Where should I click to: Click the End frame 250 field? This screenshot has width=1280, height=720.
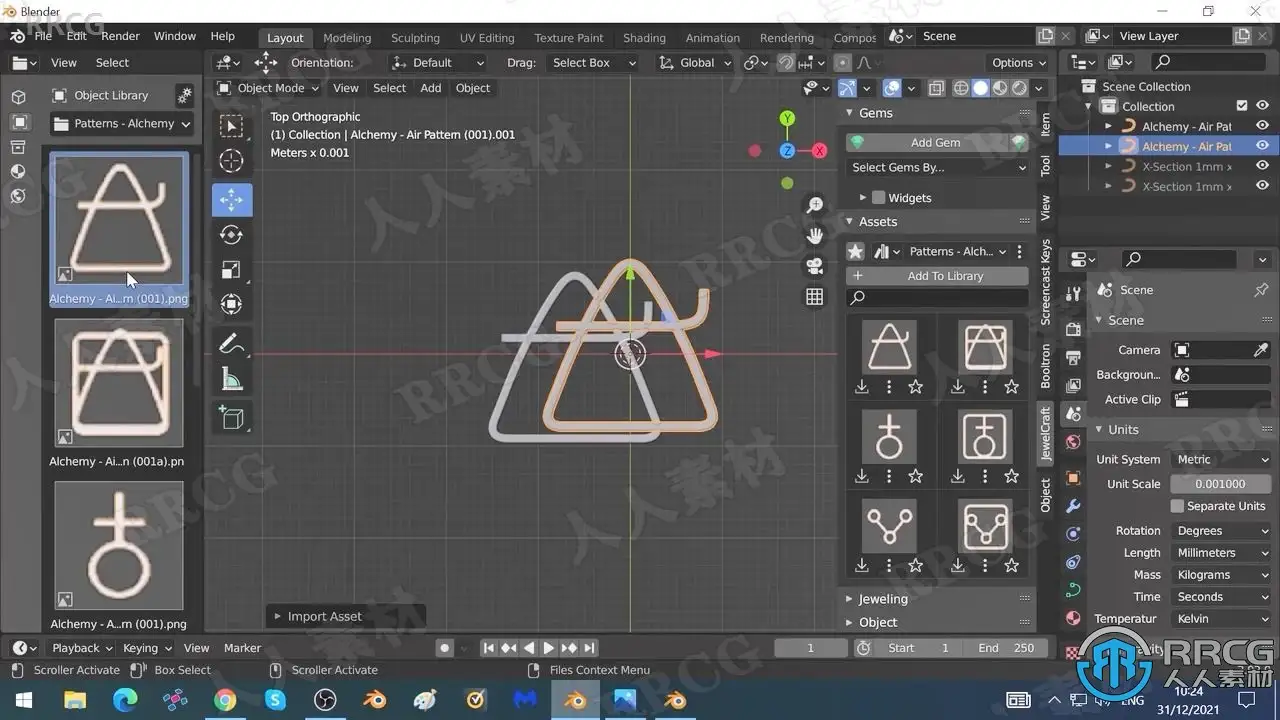pyautogui.click(x=1006, y=648)
